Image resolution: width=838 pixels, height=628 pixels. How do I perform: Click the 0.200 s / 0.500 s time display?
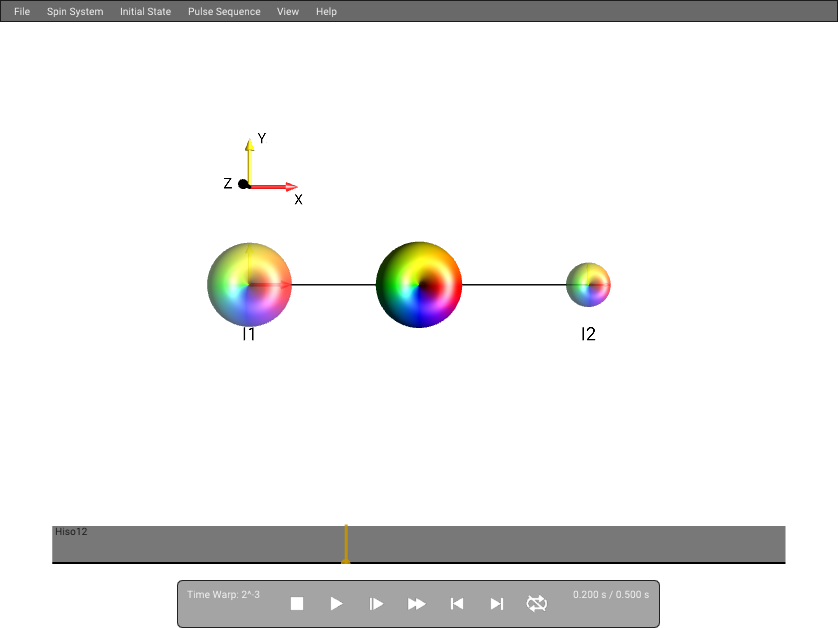611,594
